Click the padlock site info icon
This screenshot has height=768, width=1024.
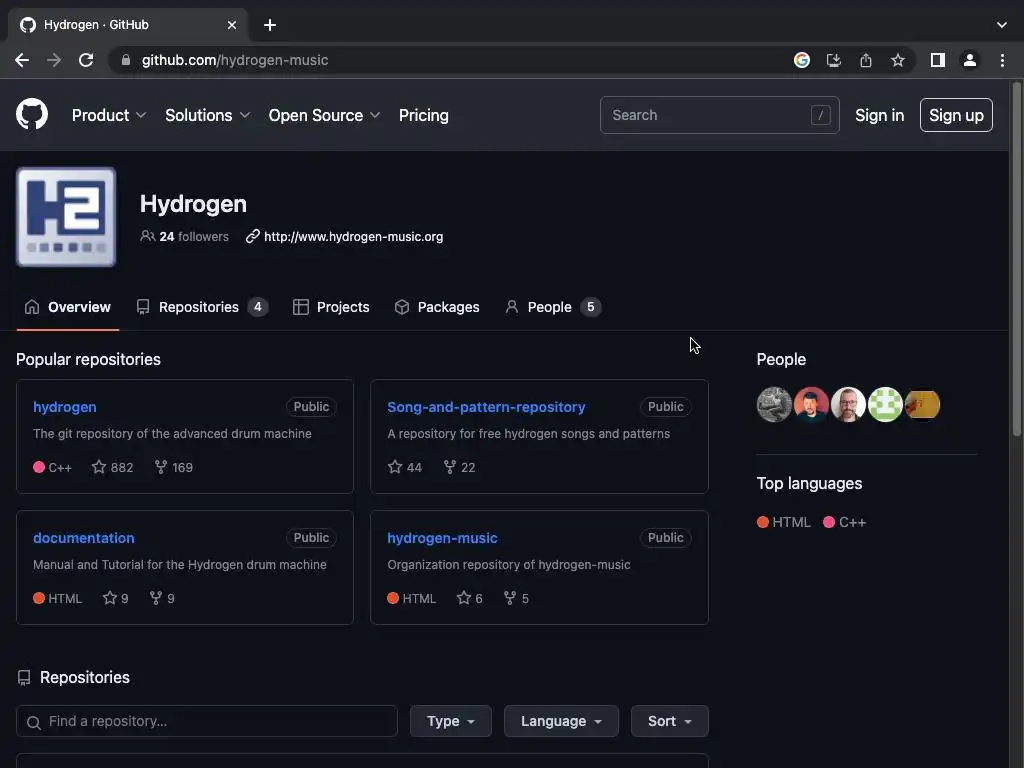(x=126, y=60)
